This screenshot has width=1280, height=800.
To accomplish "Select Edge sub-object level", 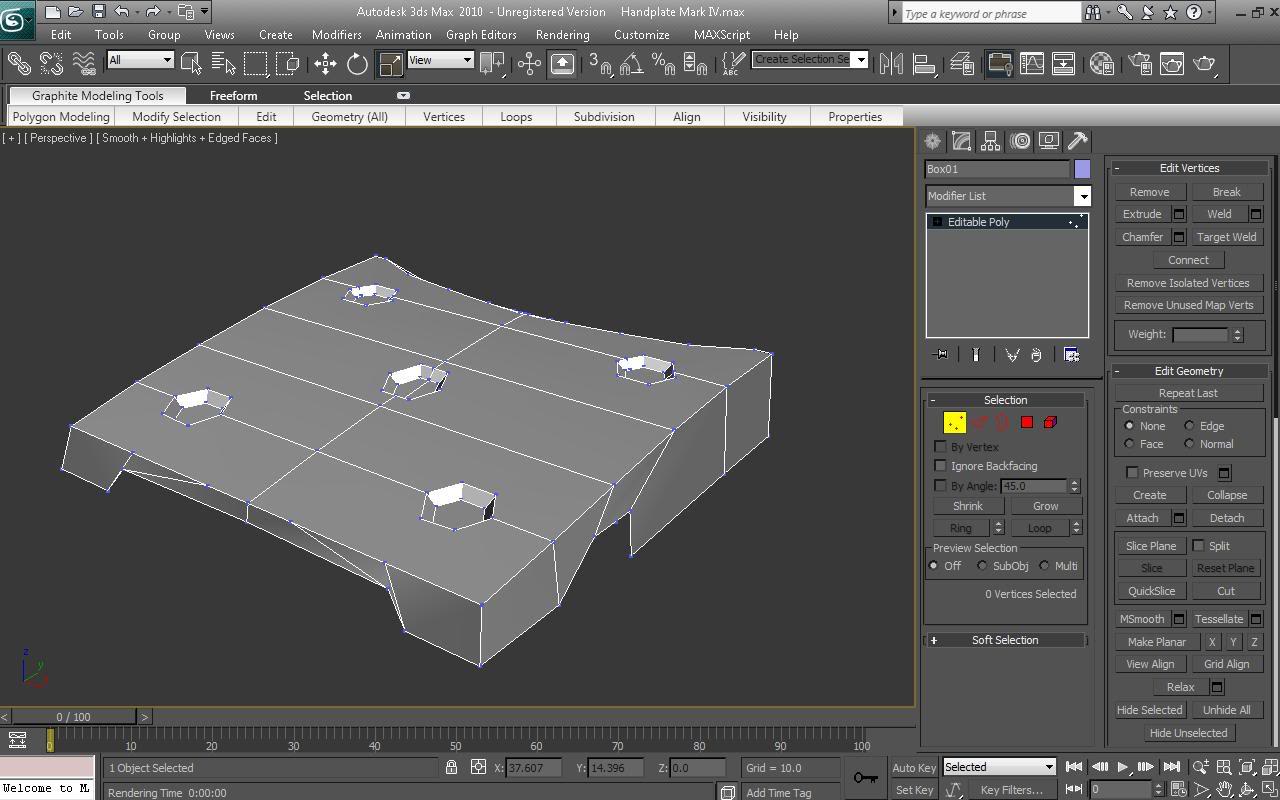I will 979,423.
